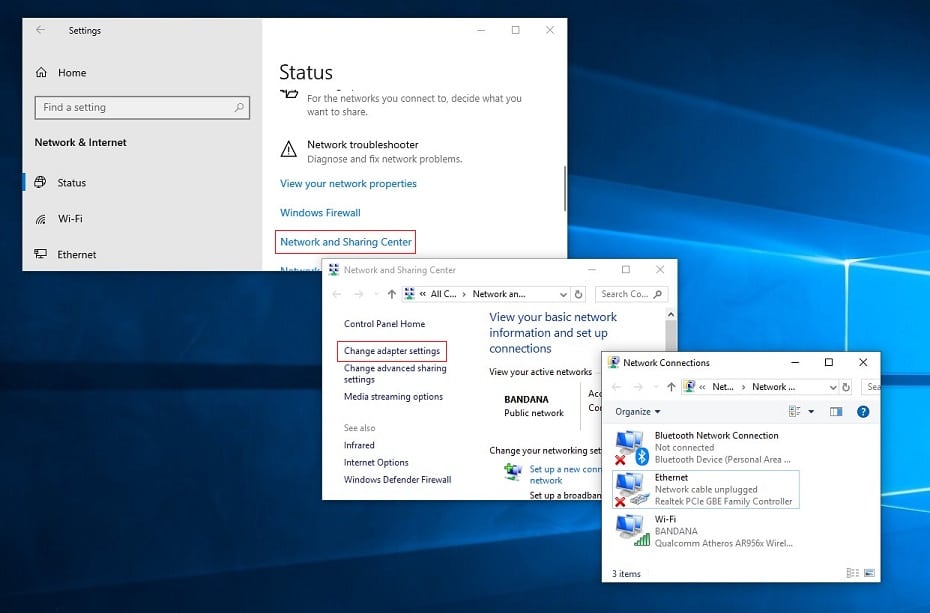Click the Status sidebar globe icon
Viewport: 930px width, 613px height.
coord(40,182)
